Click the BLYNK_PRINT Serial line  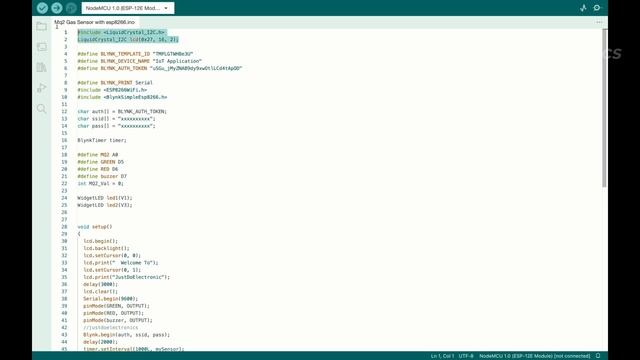coord(115,83)
